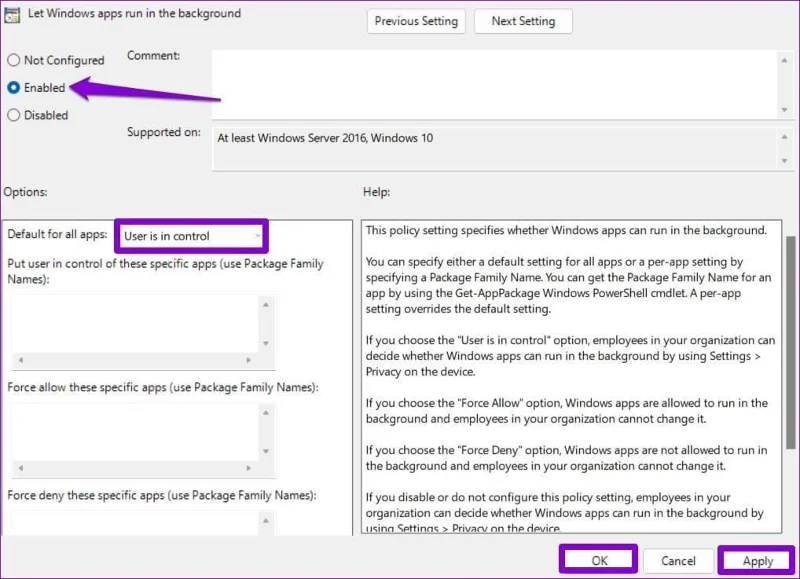This screenshot has width=800, height=579.
Task: Confirm with the OK button
Action: [599, 561]
